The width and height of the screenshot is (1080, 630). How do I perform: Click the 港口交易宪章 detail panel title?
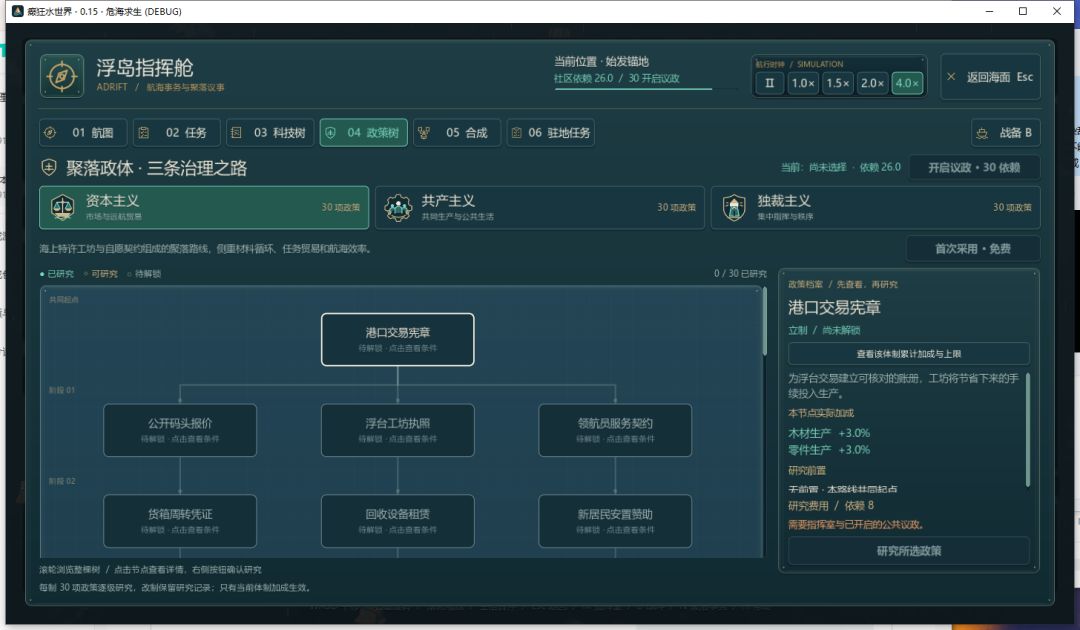[834, 307]
